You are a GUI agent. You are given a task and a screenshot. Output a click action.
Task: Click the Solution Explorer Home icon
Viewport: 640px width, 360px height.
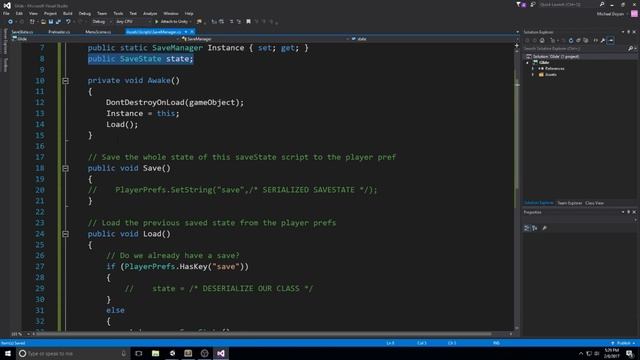542,40
